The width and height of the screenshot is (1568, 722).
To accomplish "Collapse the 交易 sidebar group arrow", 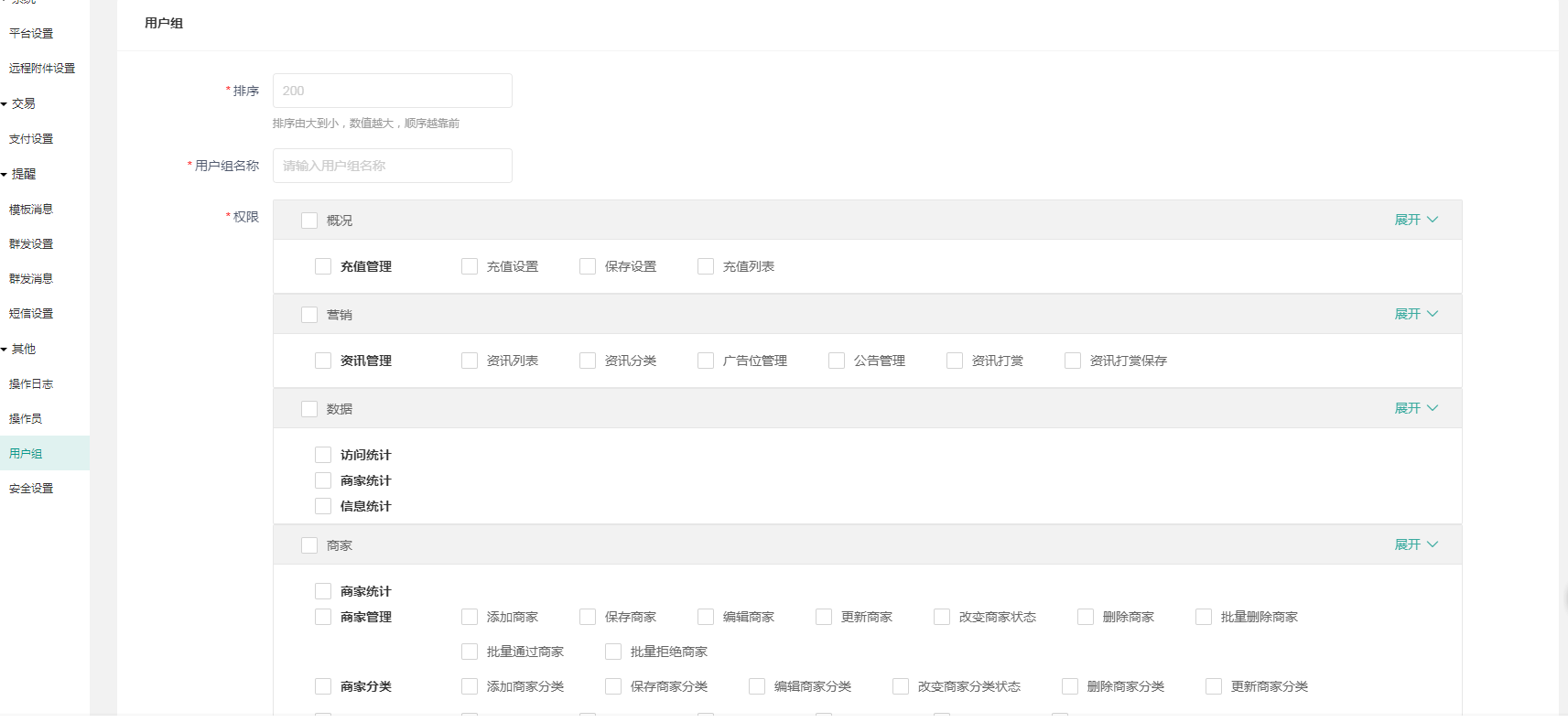I will pyautogui.click(x=5, y=104).
